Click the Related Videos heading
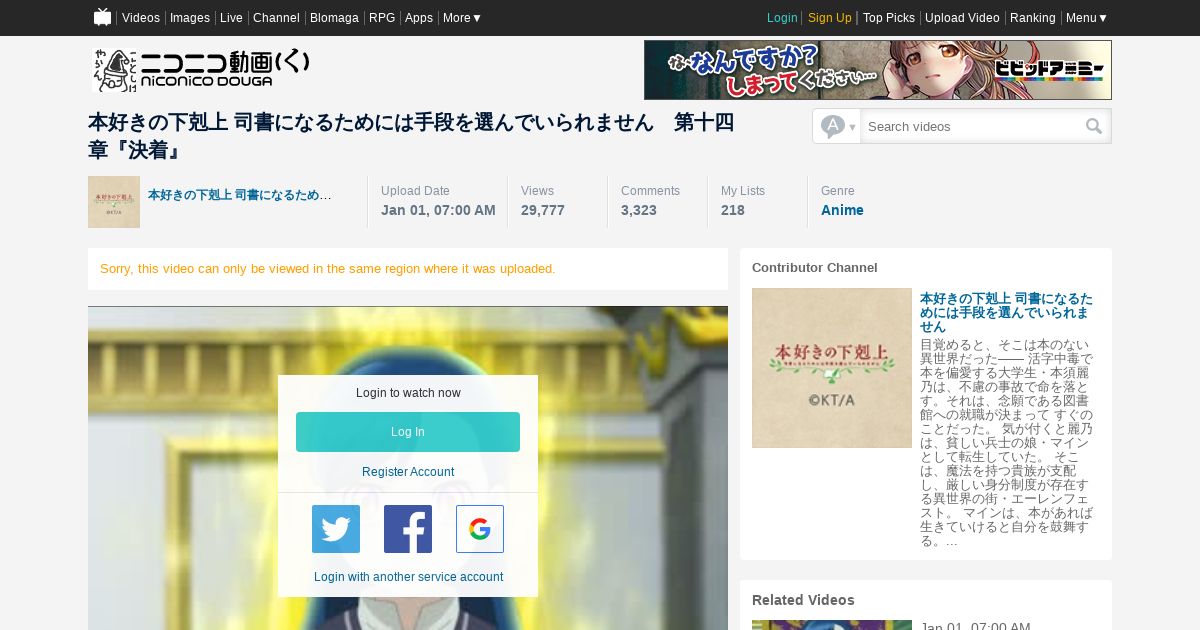The height and width of the screenshot is (630, 1200). point(803,600)
